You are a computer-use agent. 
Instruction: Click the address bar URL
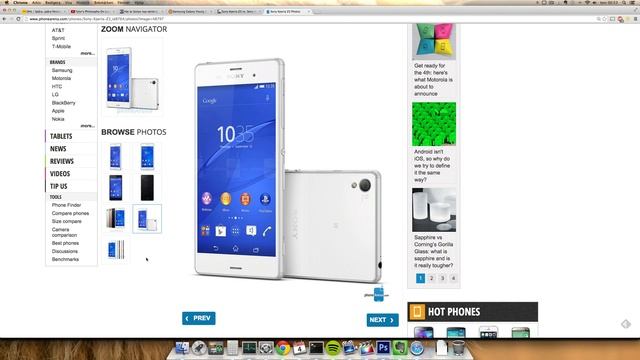click(x=96, y=19)
